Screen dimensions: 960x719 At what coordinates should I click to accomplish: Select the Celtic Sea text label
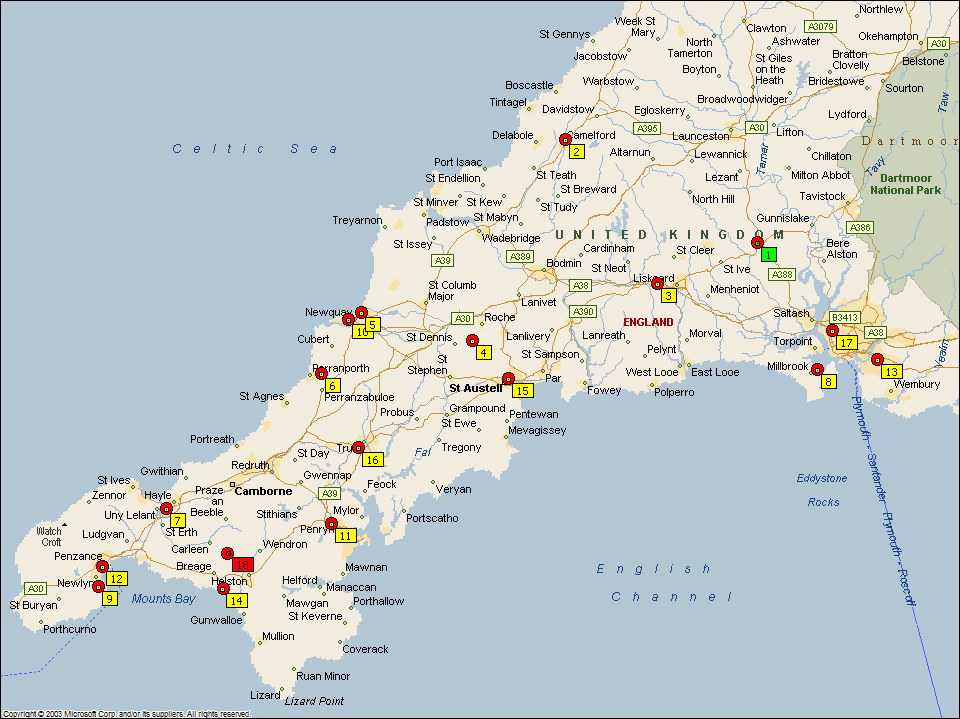point(256,149)
